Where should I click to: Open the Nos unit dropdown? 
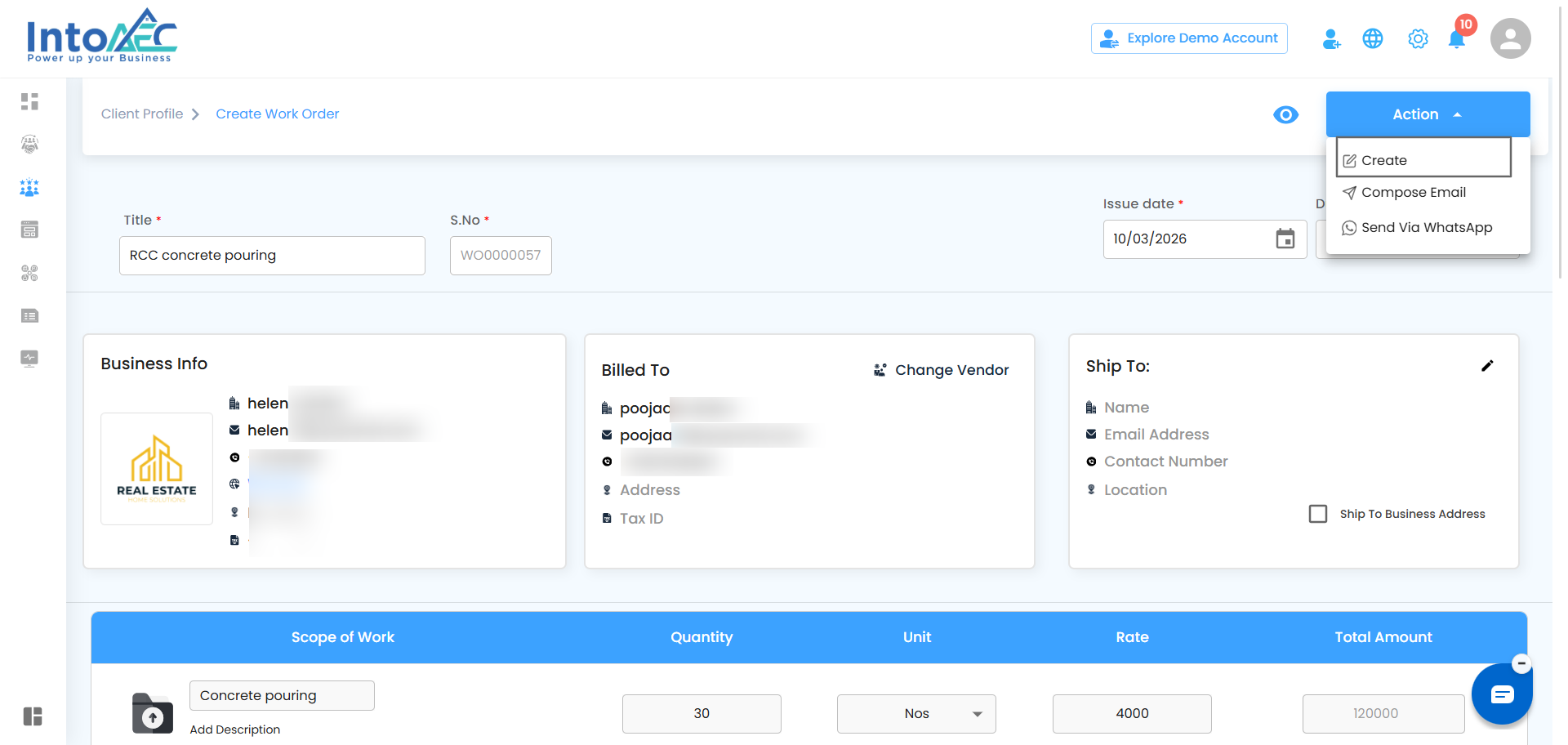916,714
